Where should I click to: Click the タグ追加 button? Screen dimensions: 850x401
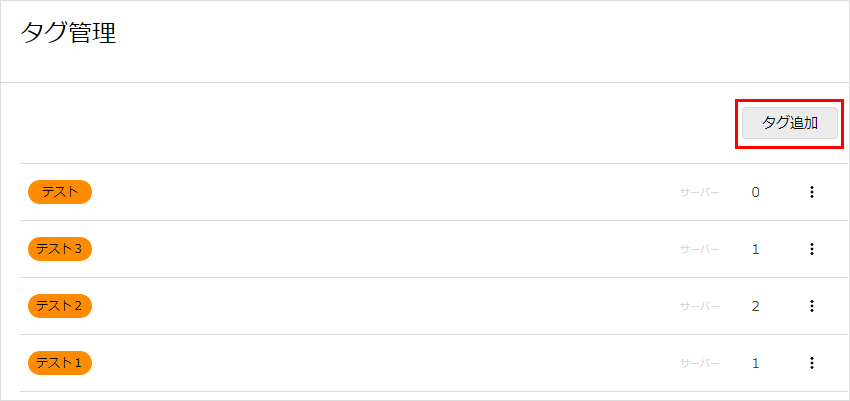790,124
